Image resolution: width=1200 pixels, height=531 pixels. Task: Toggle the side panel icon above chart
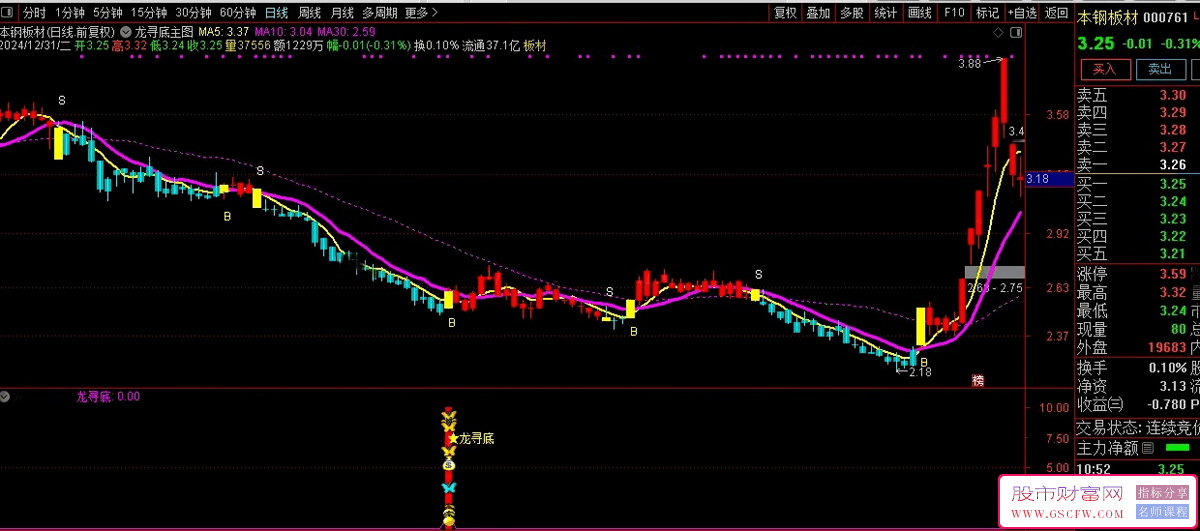pyautogui.click(x=1016, y=33)
